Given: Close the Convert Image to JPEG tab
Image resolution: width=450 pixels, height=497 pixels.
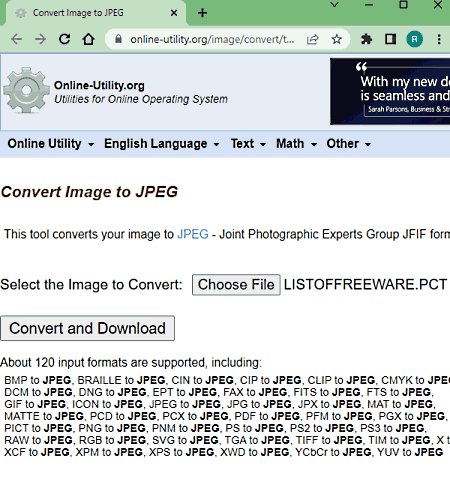Looking at the screenshot, I should pyautogui.click(x=174, y=13).
